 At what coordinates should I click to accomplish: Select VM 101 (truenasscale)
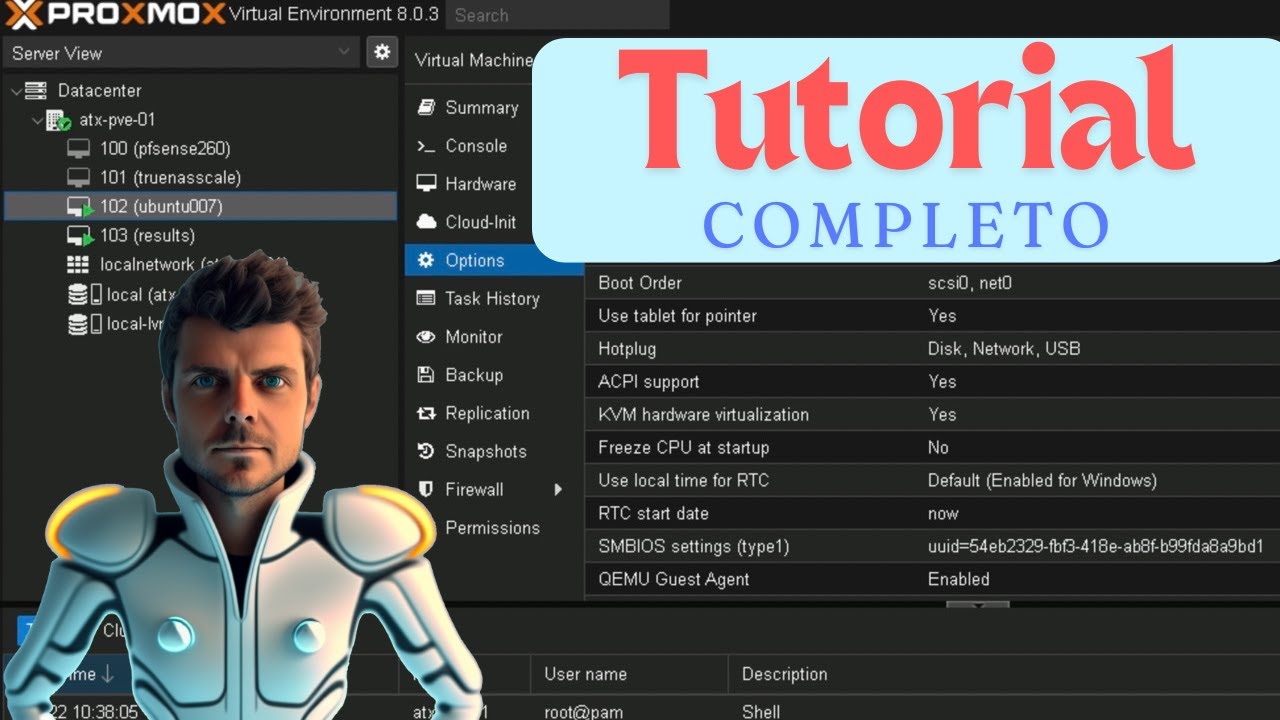170,178
